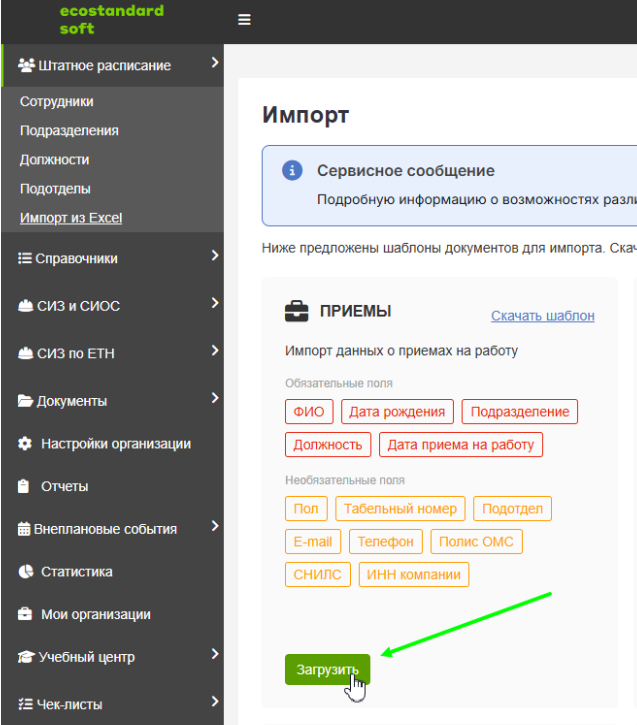
Task: Click the pie chart icon beside Статистика
Action: [25, 571]
